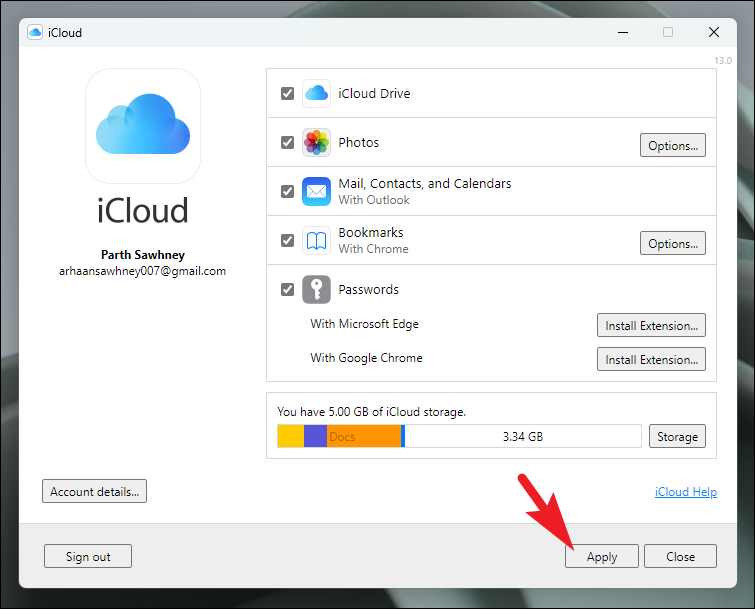755x609 pixels.
Task: Click the Passwords label
Action: [368, 289]
